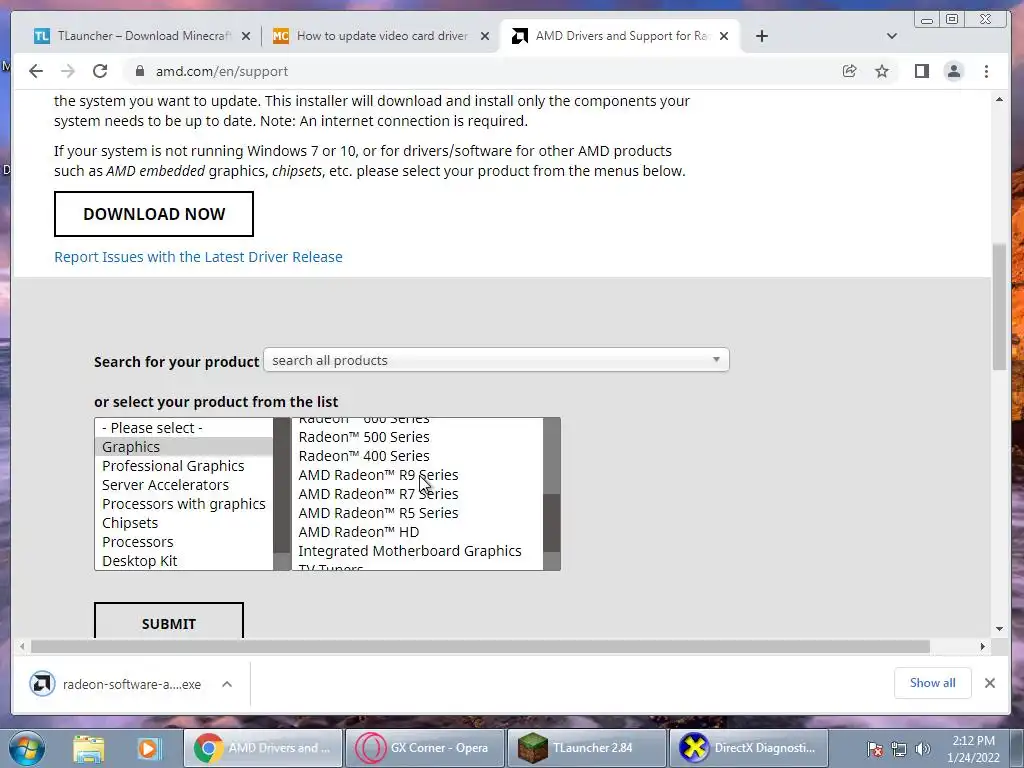Select Integrated Motherboard Graphics
1024x768 pixels.
418,551
